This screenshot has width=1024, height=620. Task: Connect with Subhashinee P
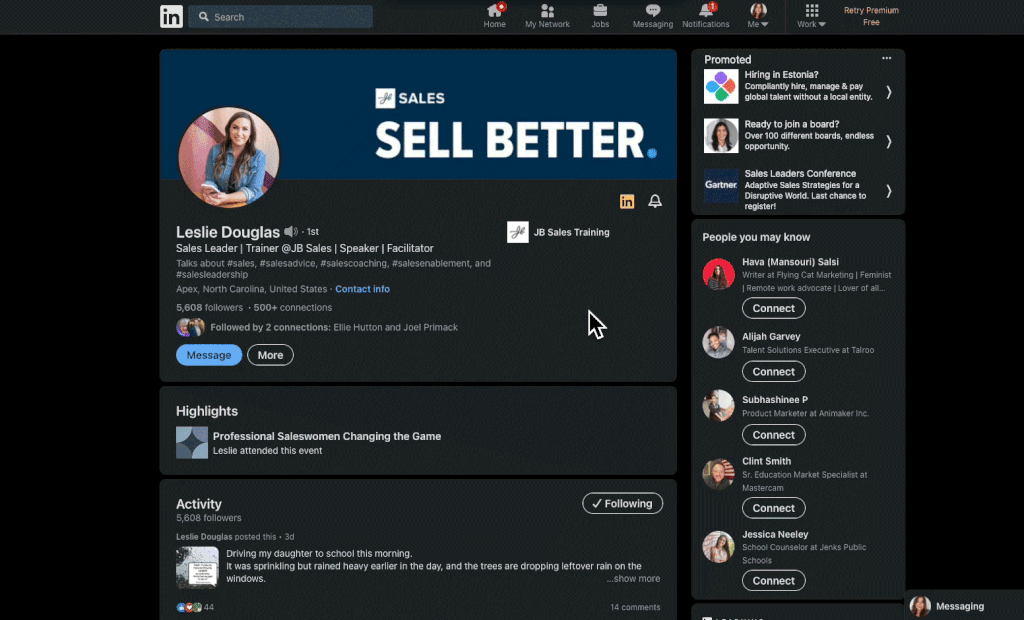pyautogui.click(x=773, y=435)
